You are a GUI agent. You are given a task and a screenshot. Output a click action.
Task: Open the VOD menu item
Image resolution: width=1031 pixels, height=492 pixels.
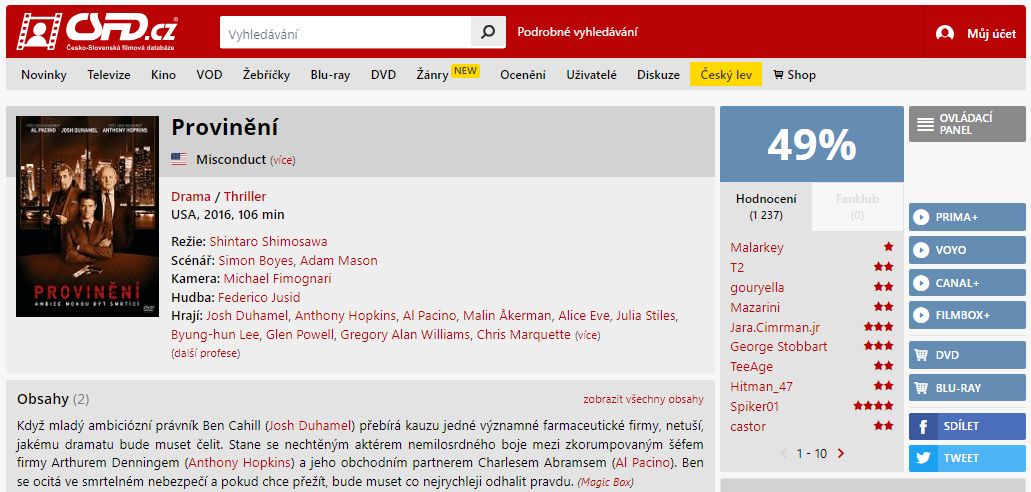pos(209,75)
